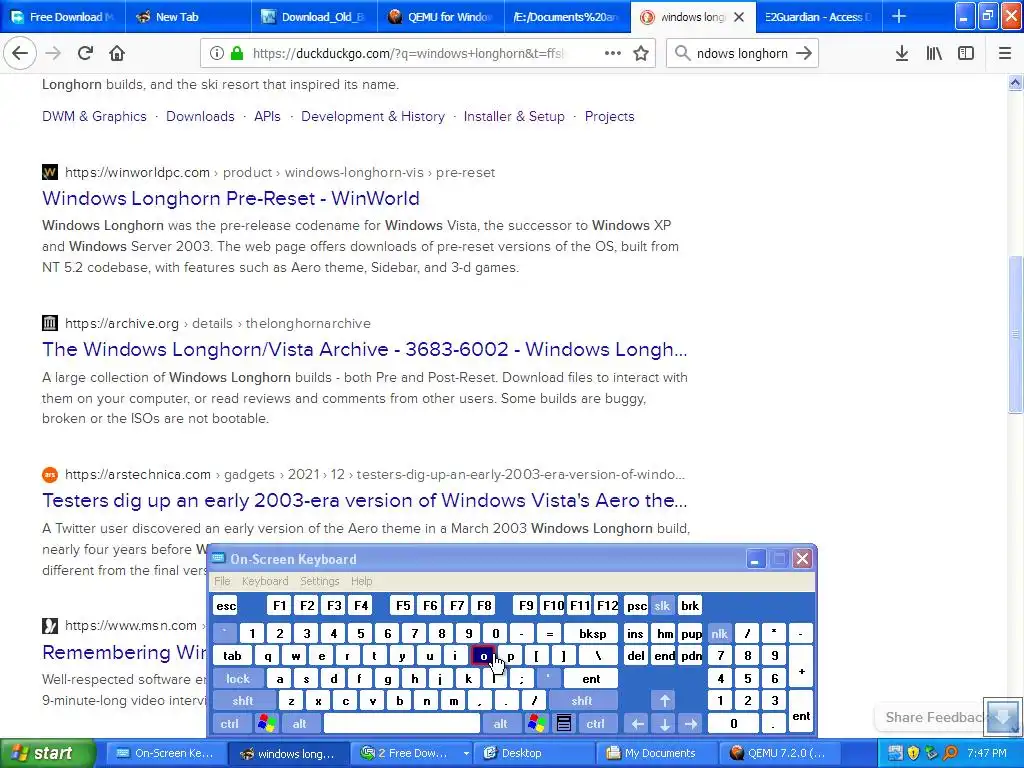Viewport: 1024px width, 768px height.
Task: Follow the DWM & Graphics sublink
Action: click(x=94, y=116)
